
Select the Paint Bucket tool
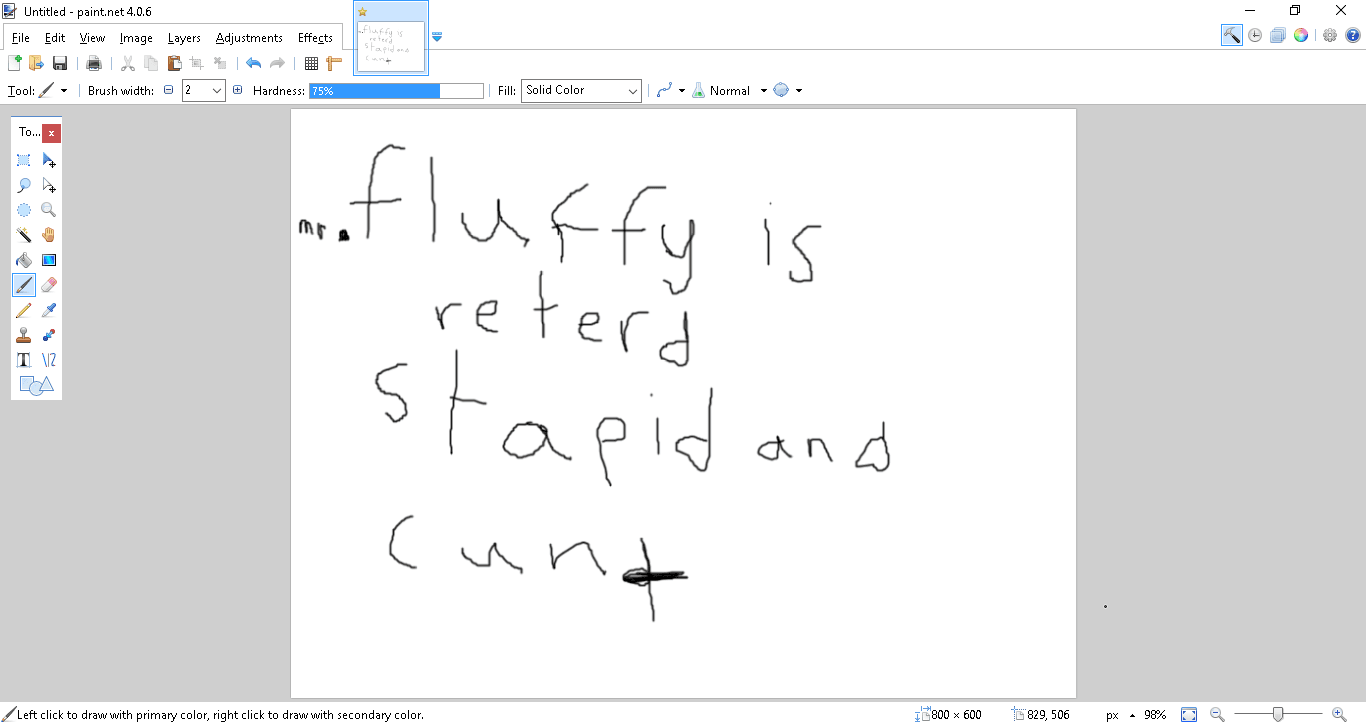pyautogui.click(x=24, y=260)
